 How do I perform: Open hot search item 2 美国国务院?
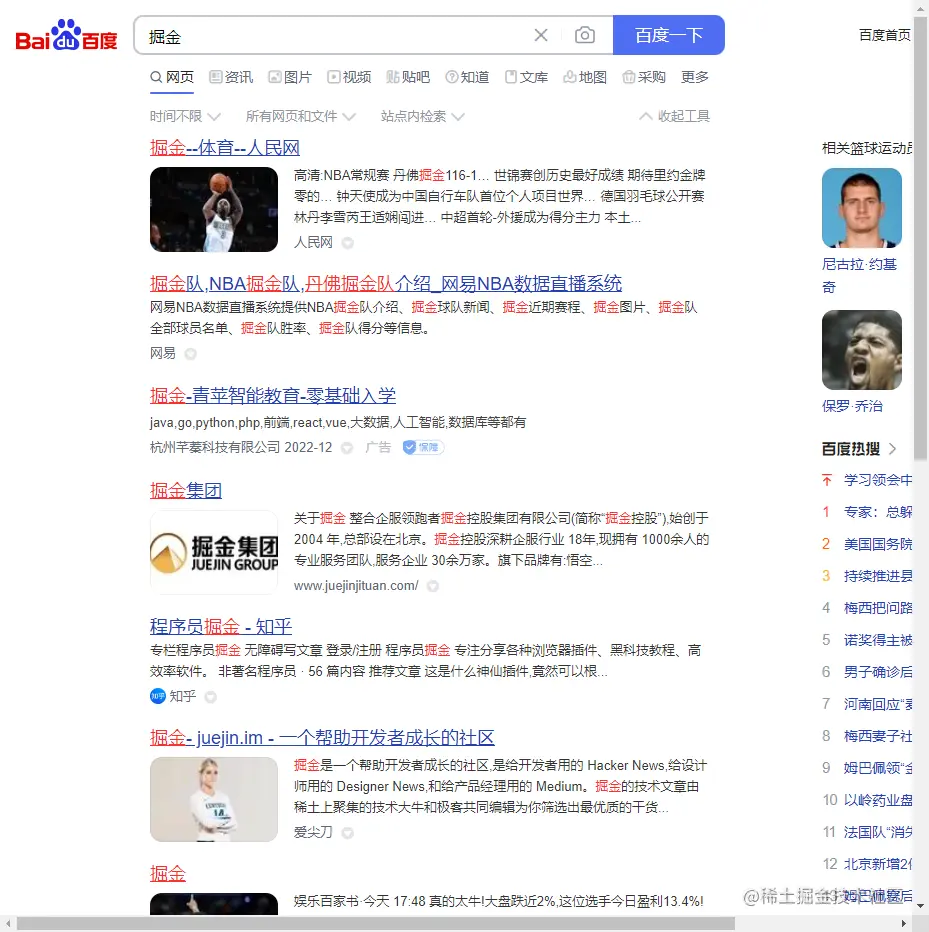(878, 544)
